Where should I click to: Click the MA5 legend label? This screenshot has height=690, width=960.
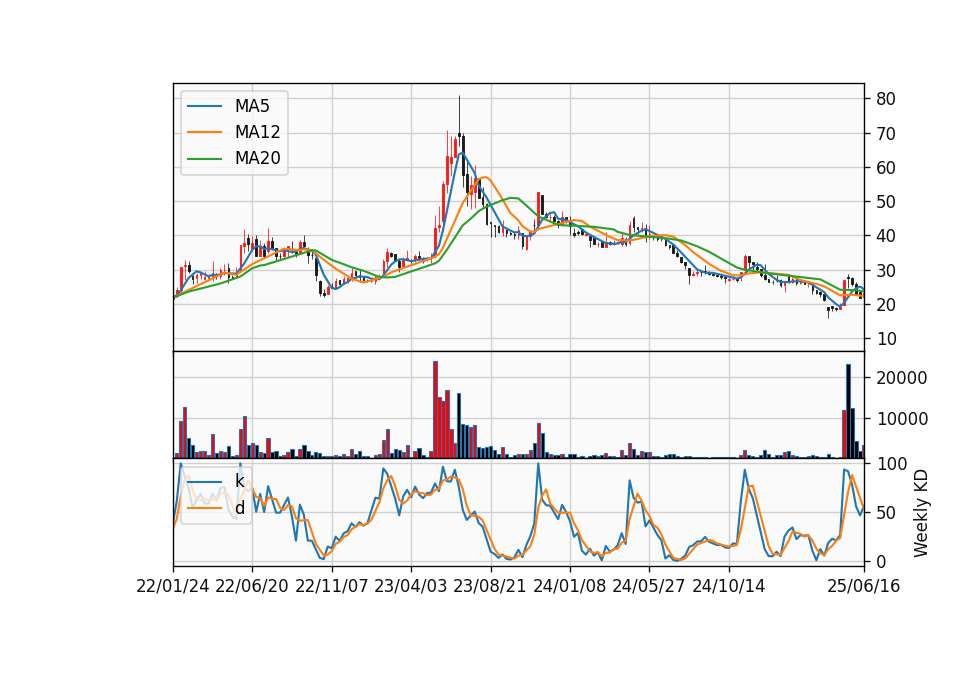point(252,106)
